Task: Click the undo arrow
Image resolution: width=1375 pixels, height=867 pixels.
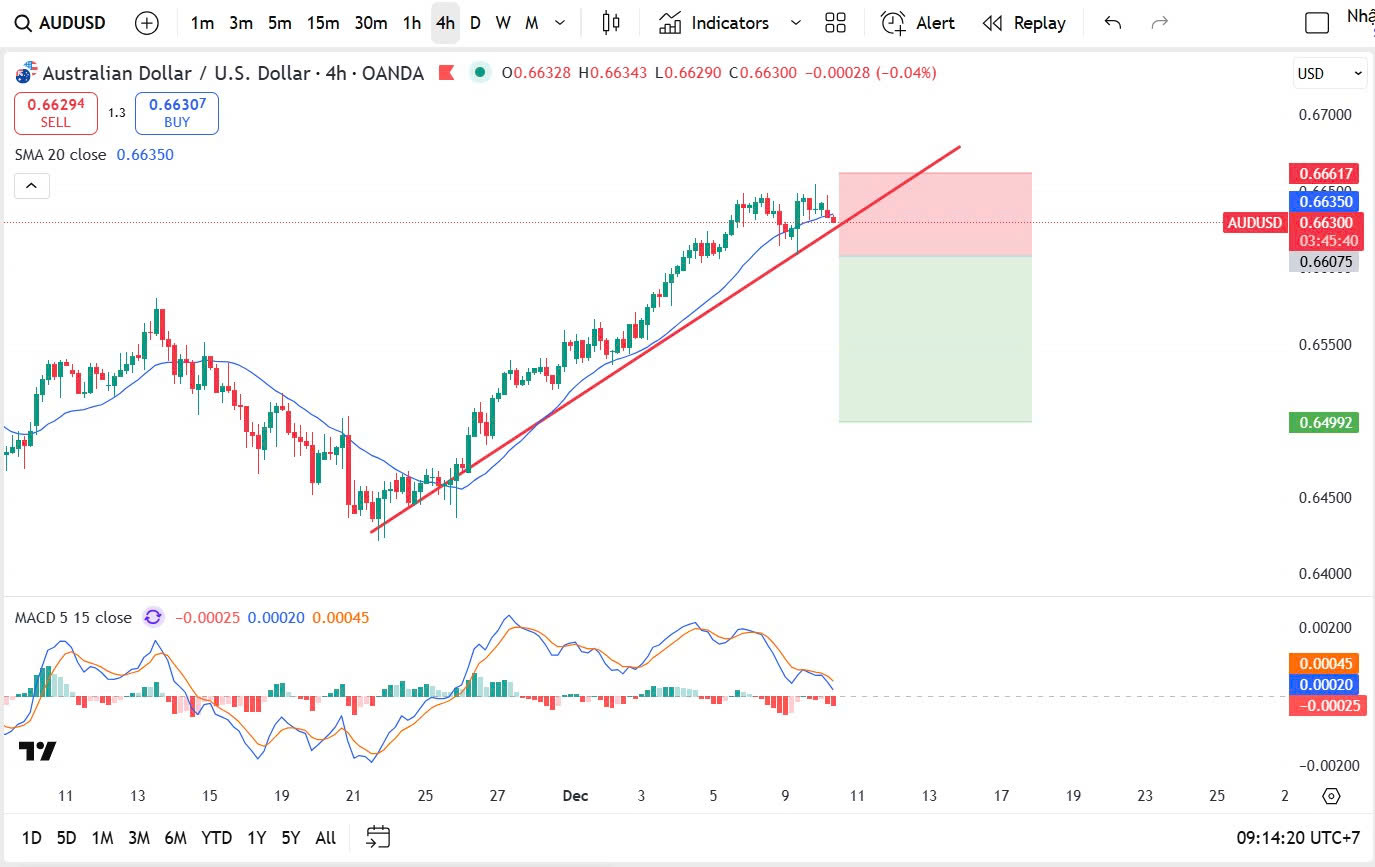Action: [x=1113, y=23]
